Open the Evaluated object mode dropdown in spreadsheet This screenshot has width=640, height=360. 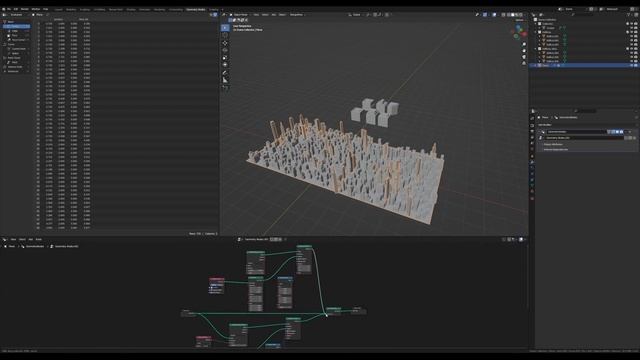(20, 15)
